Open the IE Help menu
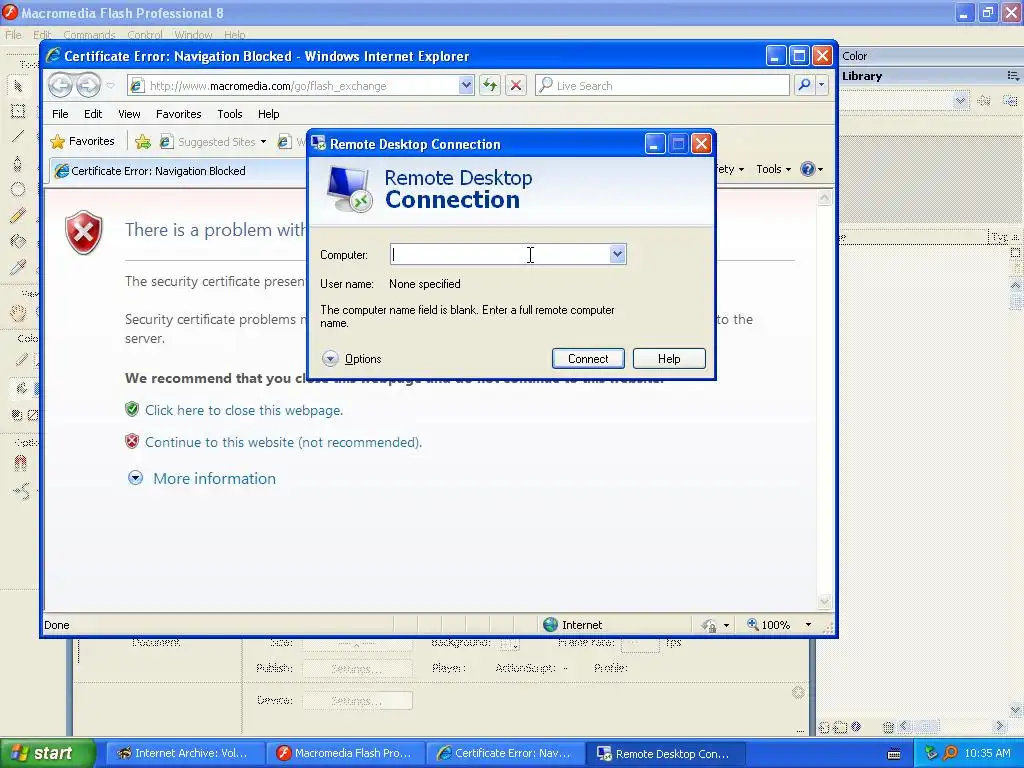 (x=268, y=114)
